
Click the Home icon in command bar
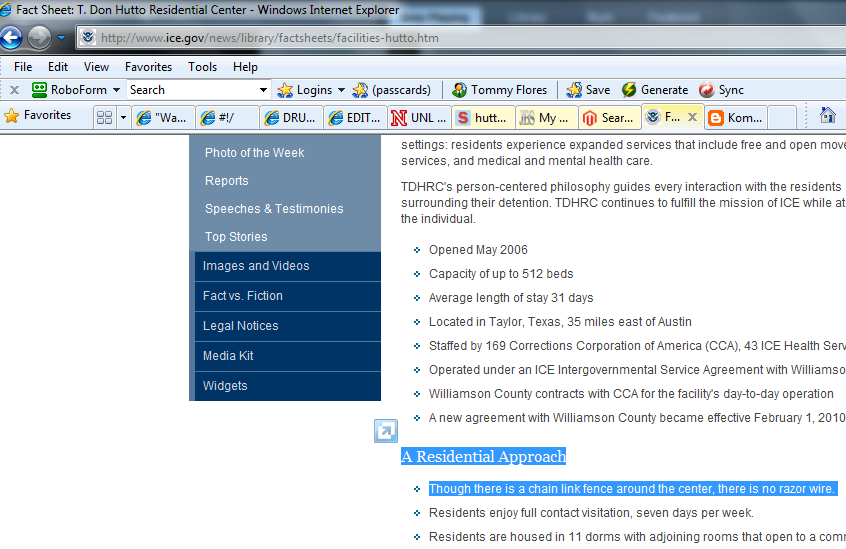tap(827, 115)
